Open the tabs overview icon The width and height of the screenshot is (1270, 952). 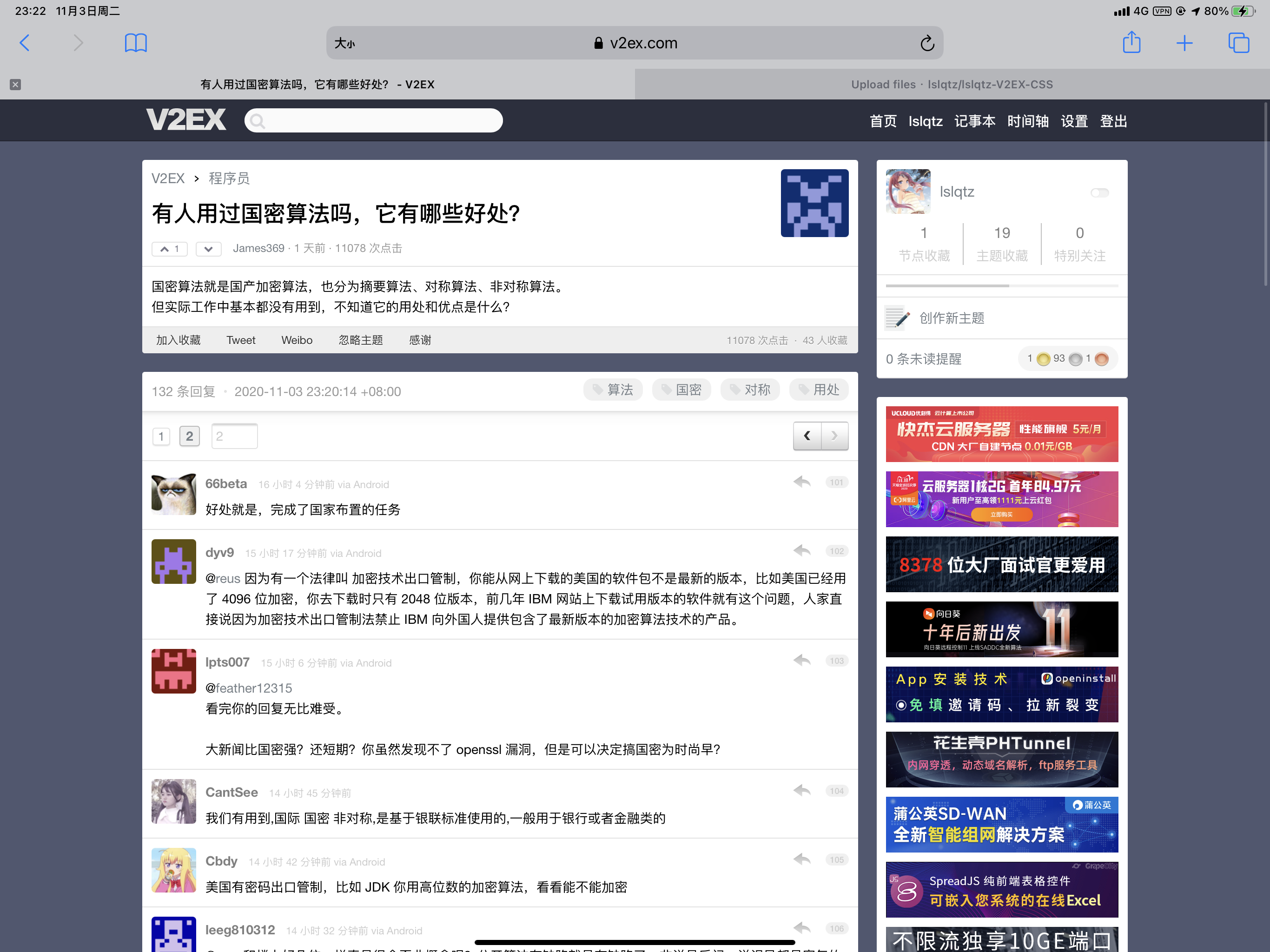coord(1238,43)
